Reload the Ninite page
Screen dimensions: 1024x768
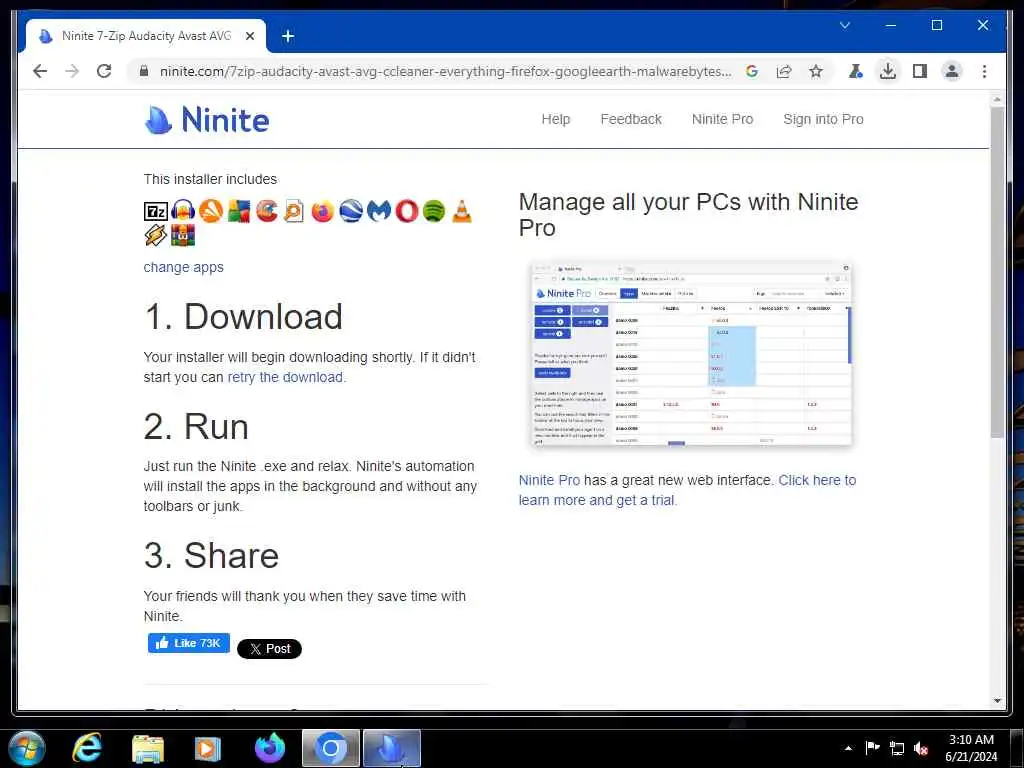(104, 71)
